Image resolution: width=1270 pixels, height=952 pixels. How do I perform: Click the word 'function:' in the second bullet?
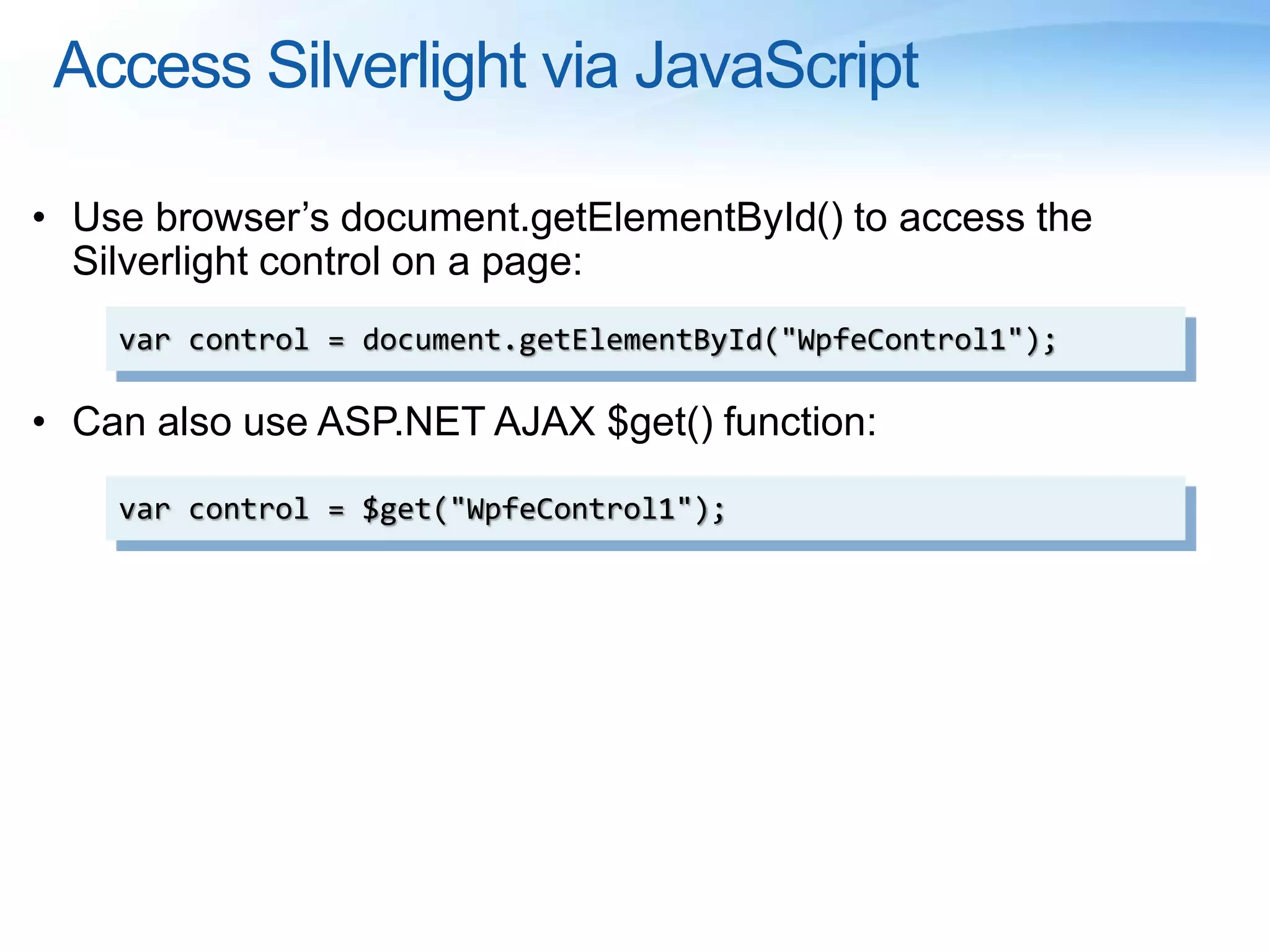click(x=800, y=422)
